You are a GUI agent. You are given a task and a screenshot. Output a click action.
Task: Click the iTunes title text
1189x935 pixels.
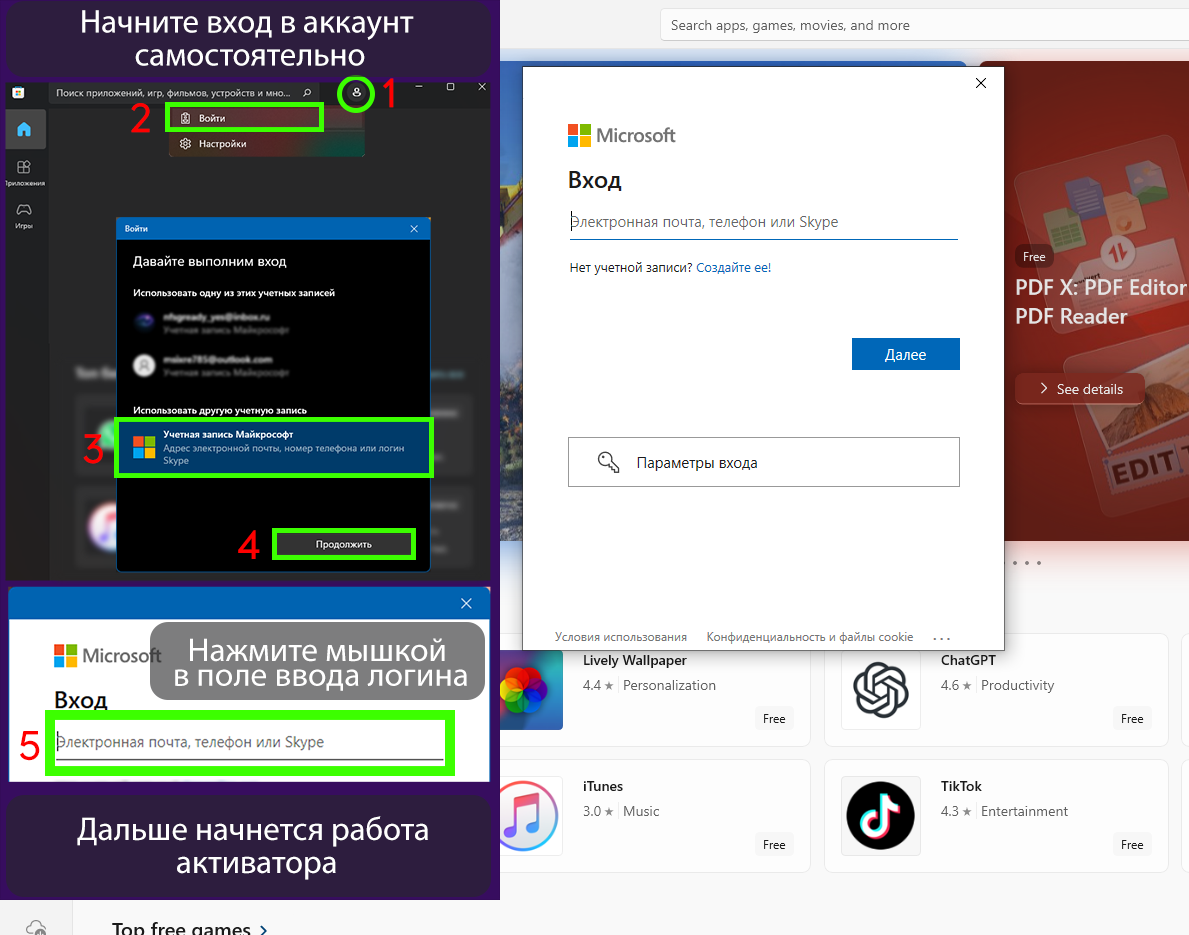[x=603, y=786]
